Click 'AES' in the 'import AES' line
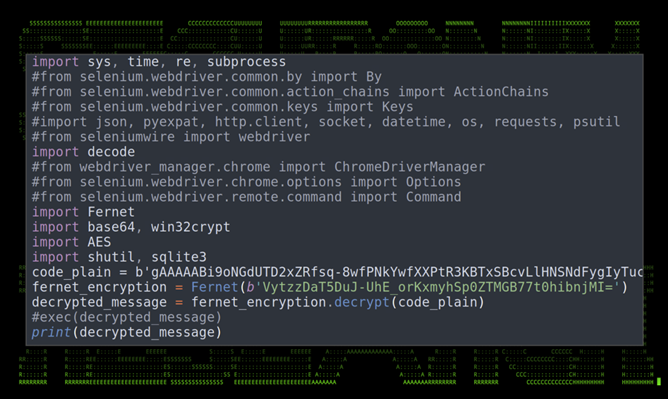Image resolution: width=668 pixels, height=399 pixels. pos(99,242)
